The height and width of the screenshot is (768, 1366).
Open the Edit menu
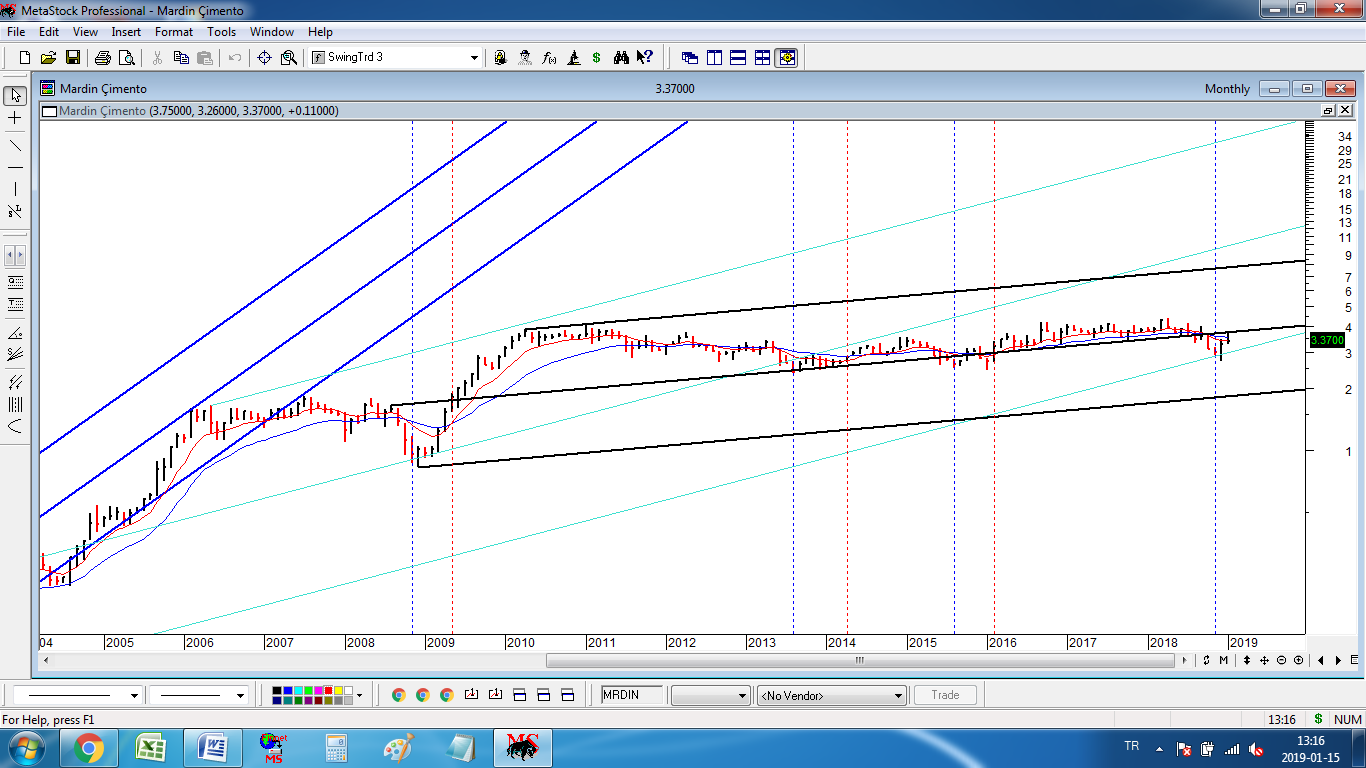click(49, 32)
